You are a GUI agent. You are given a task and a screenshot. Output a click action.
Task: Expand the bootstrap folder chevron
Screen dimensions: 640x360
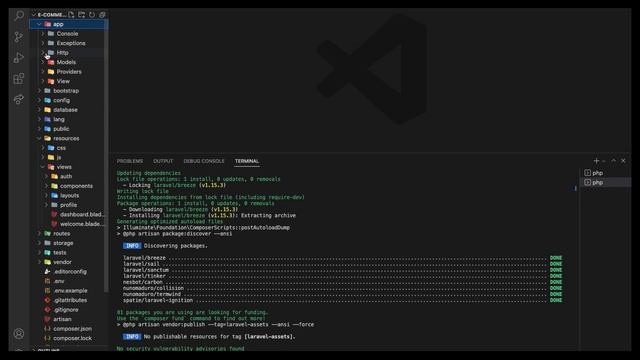39,91
